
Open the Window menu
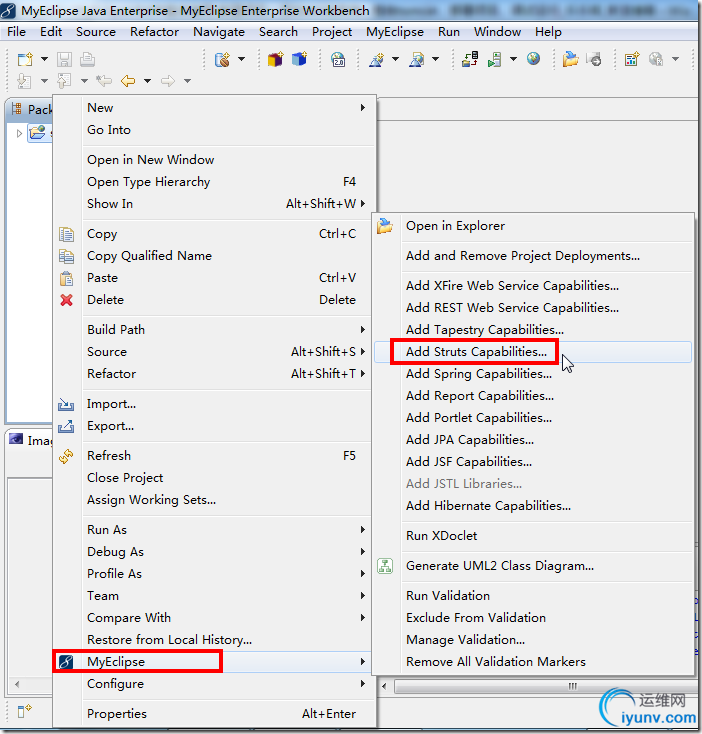tap(497, 32)
